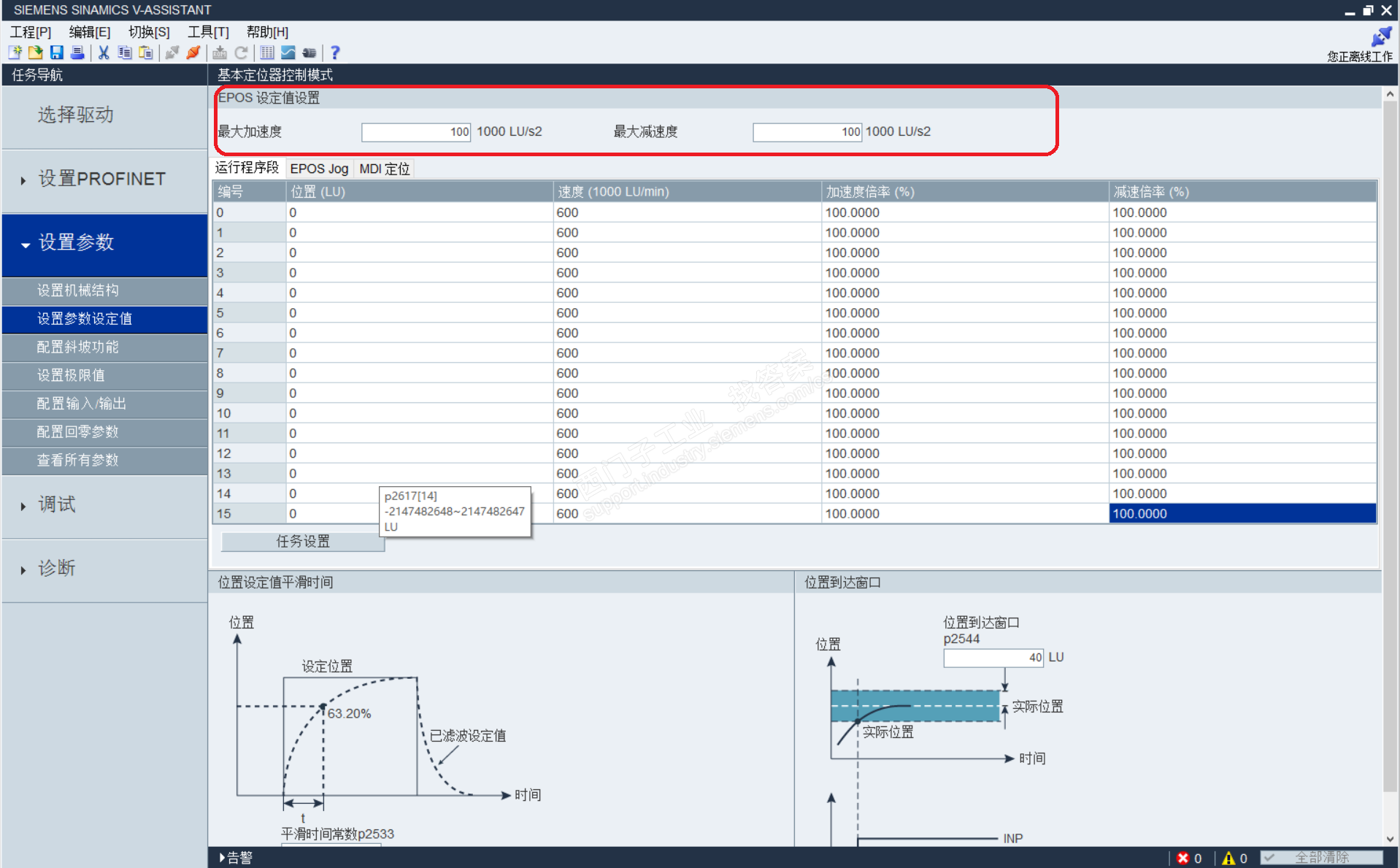1400x868 pixels.
Task: Select row number 12 in program table
Action: 250,453
